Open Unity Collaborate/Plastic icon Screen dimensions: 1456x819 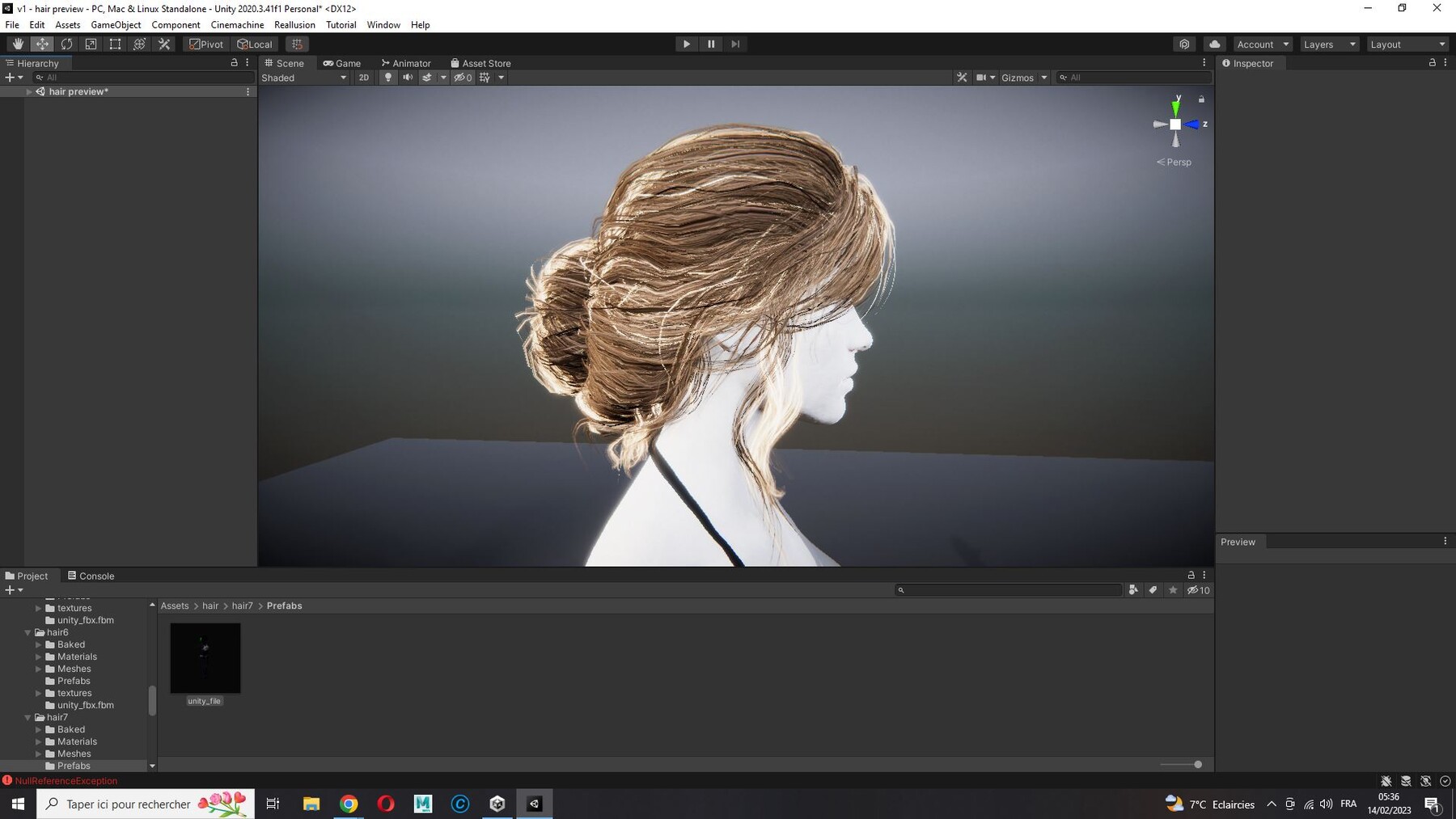(x=1184, y=44)
